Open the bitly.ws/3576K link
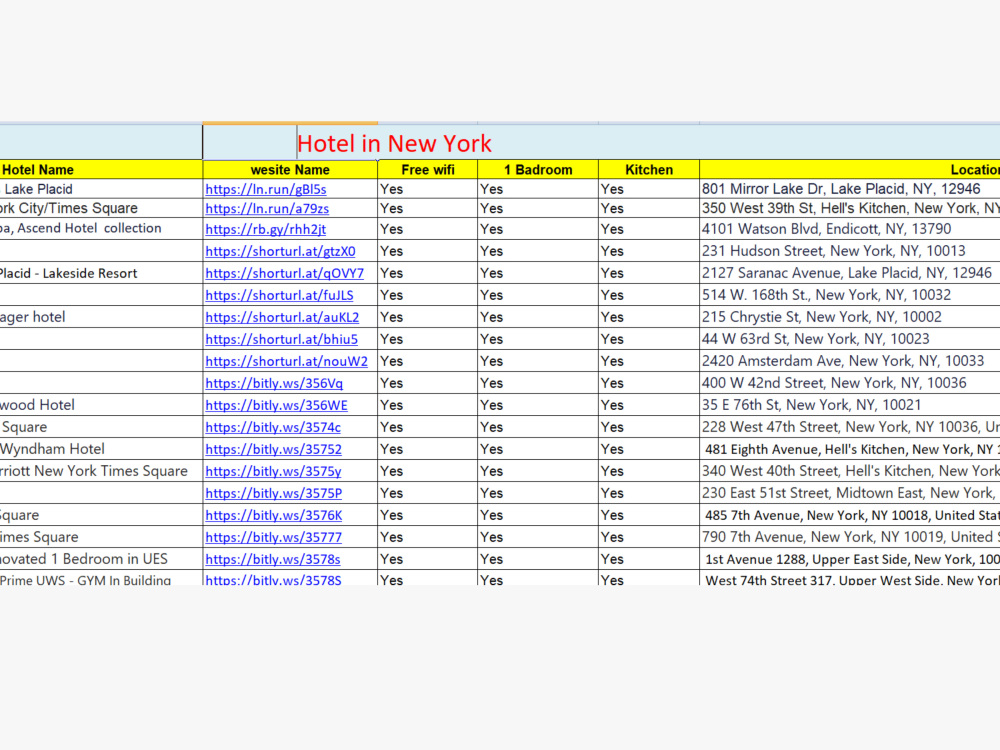Screen dimensions: 1000x750 (274, 515)
